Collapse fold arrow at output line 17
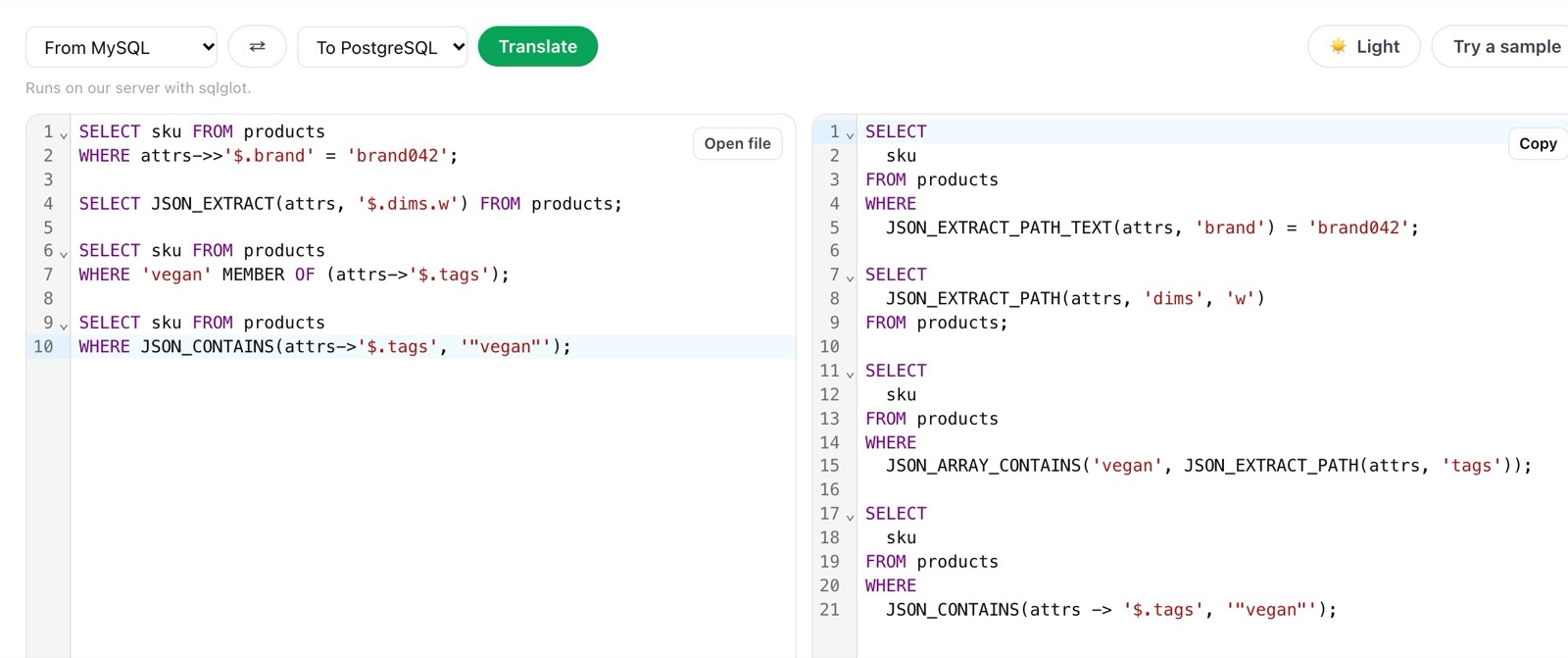 point(850,517)
